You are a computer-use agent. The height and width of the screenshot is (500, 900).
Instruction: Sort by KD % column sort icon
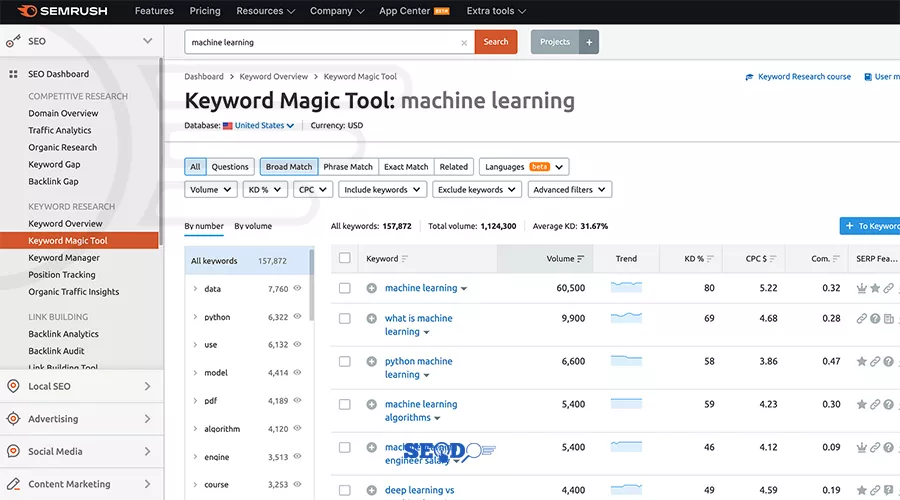(x=710, y=259)
